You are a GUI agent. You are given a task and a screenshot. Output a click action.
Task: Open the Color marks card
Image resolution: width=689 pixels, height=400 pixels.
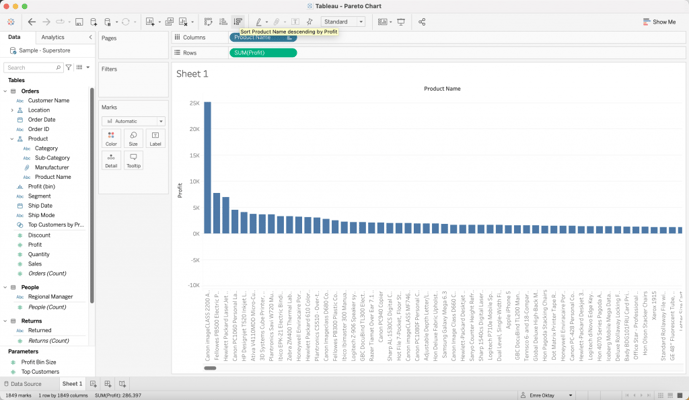[x=111, y=138]
